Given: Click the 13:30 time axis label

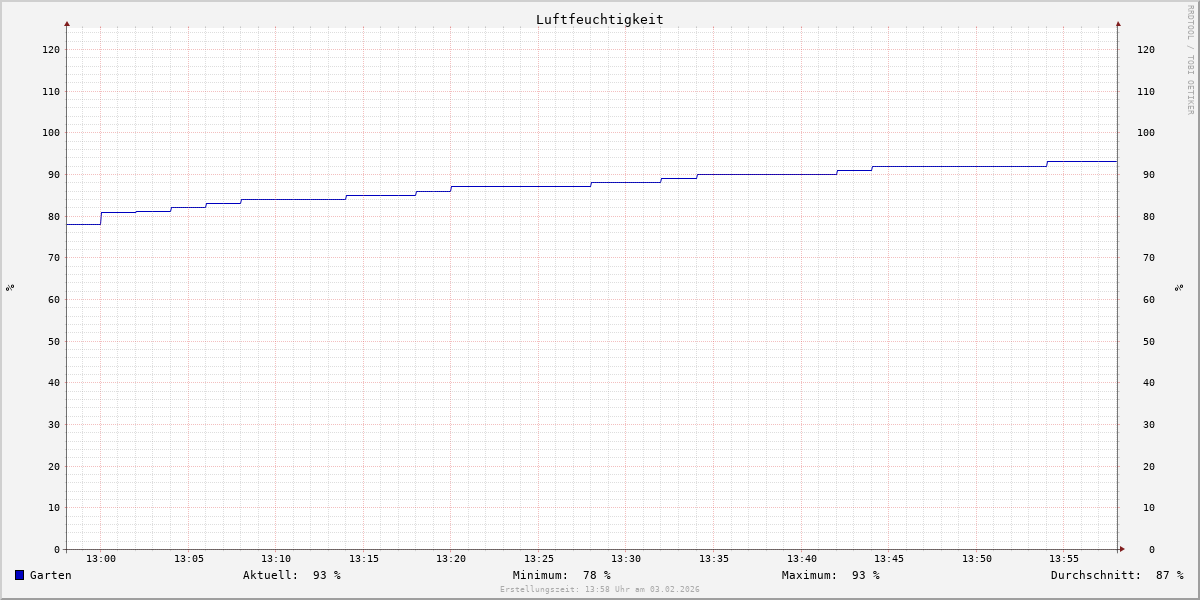Looking at the screenshot, I should [x=626, y=559].
